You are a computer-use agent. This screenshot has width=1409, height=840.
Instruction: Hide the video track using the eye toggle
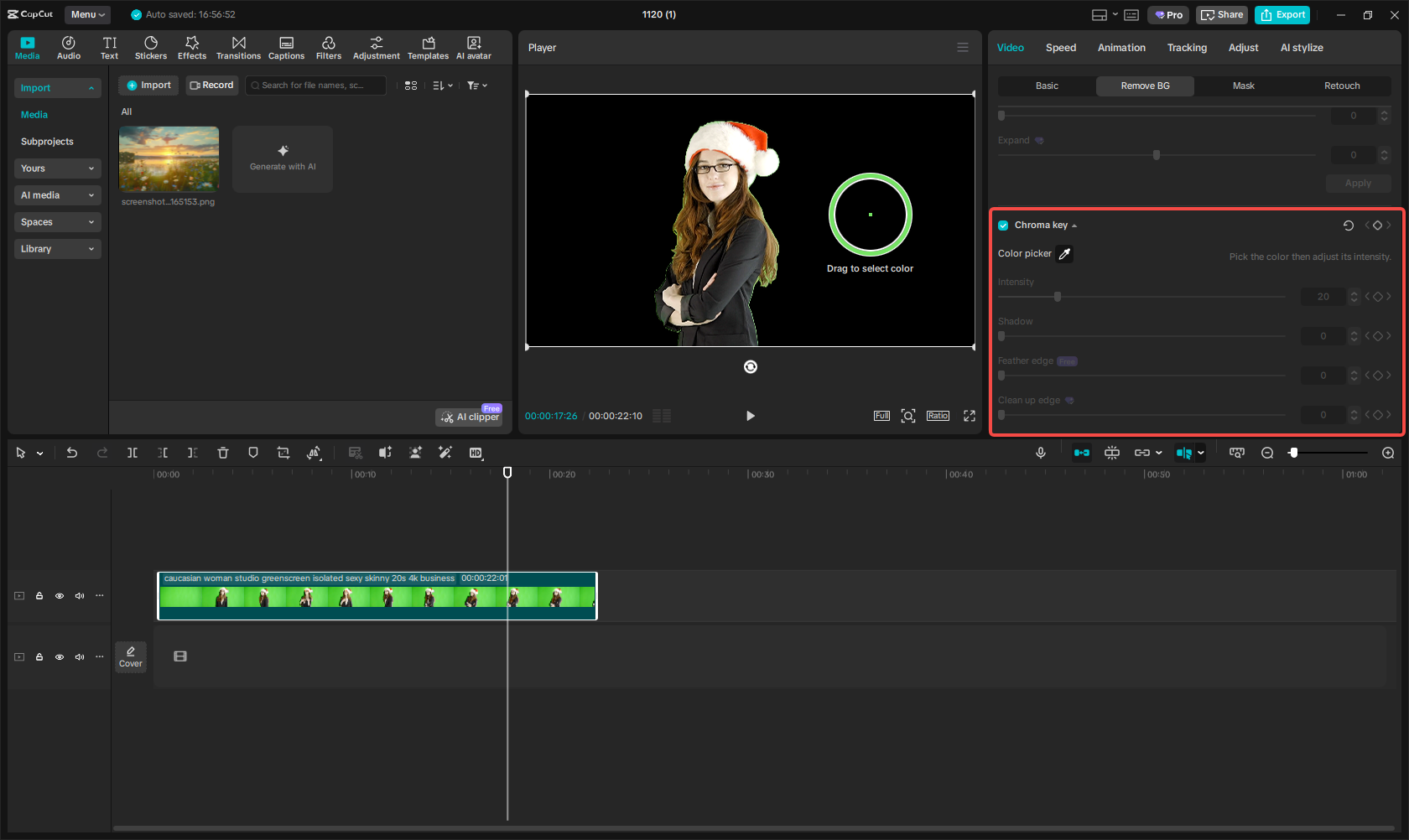[59, 595]
